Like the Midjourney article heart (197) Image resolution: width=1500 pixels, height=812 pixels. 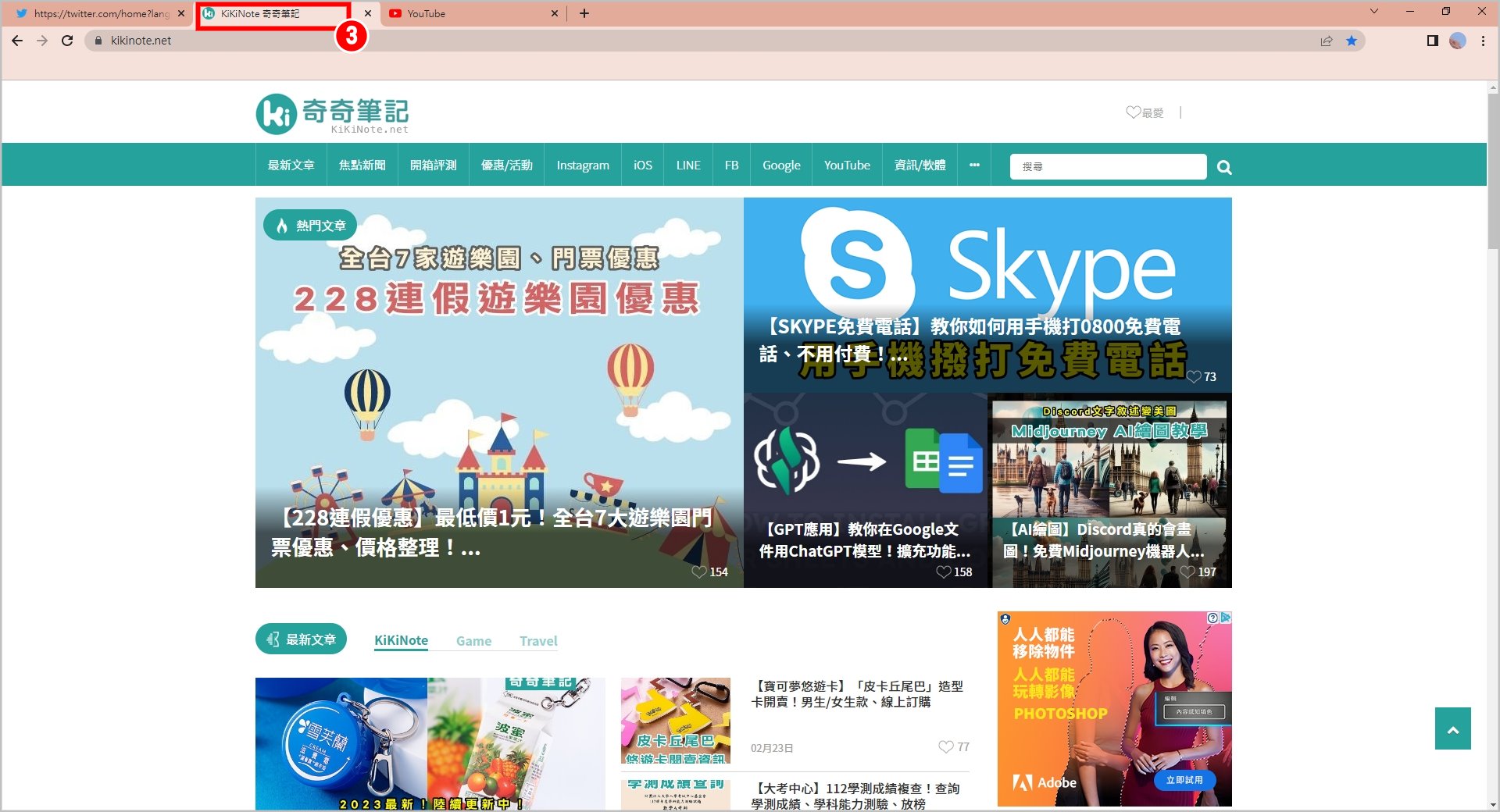click(1187, 572)
